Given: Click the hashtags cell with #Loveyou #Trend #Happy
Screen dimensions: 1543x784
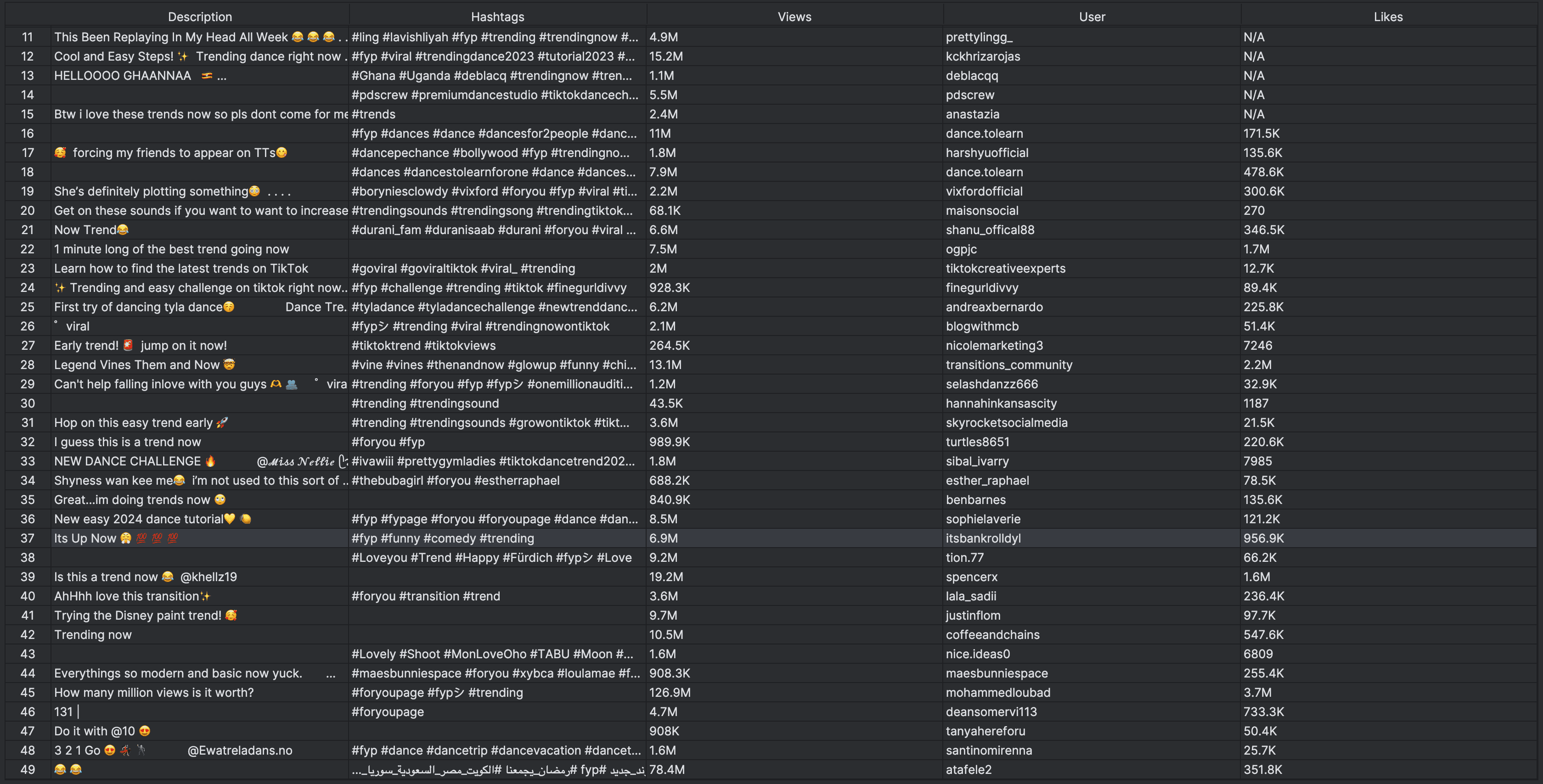Looking at the screenshot, I should 492,557.
